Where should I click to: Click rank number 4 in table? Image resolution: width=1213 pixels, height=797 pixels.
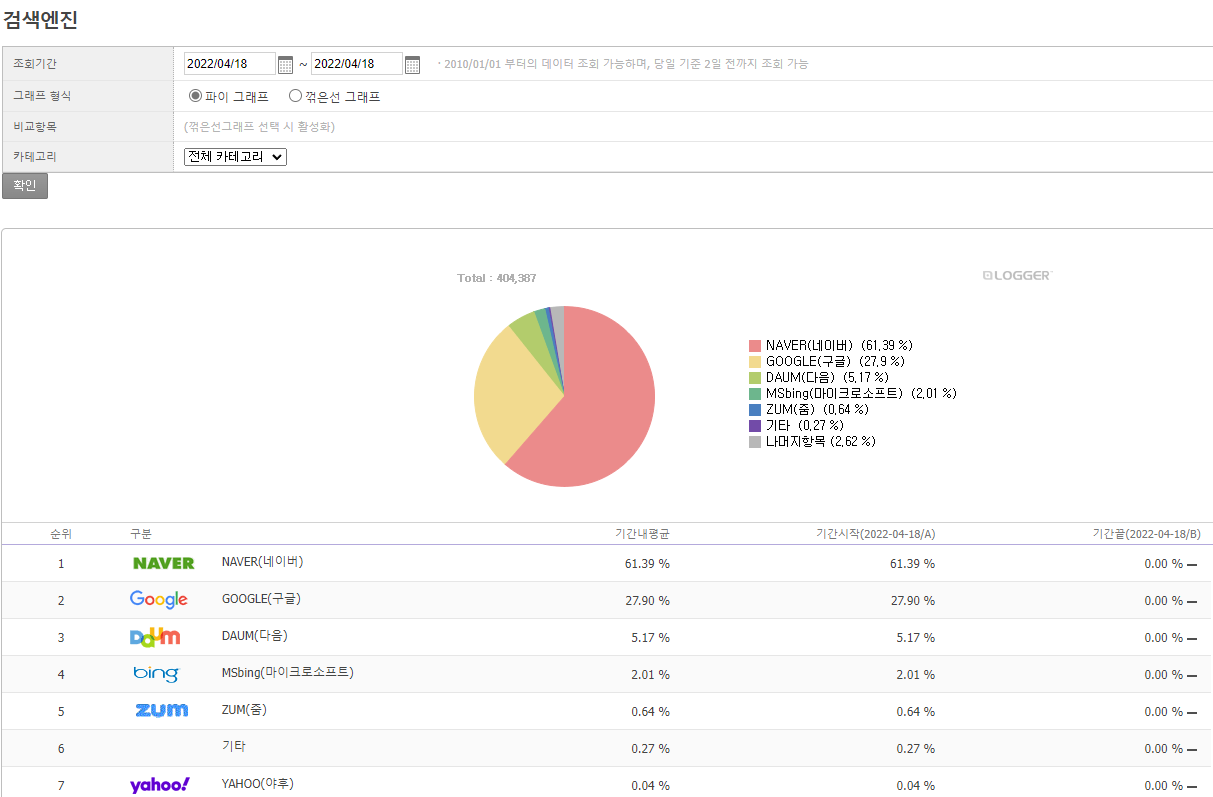(61, 675)
